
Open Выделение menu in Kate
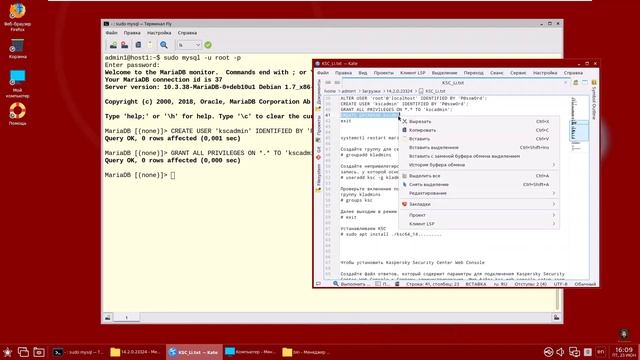pyautogui.click(x=444, y=73)
